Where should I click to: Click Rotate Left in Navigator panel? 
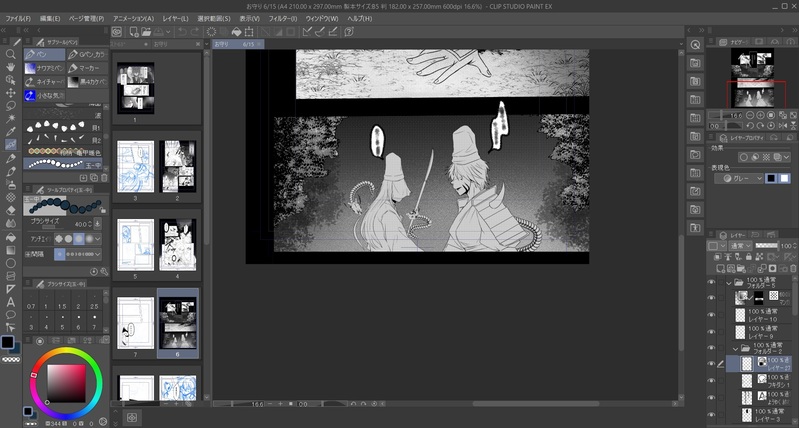point(750,125)
